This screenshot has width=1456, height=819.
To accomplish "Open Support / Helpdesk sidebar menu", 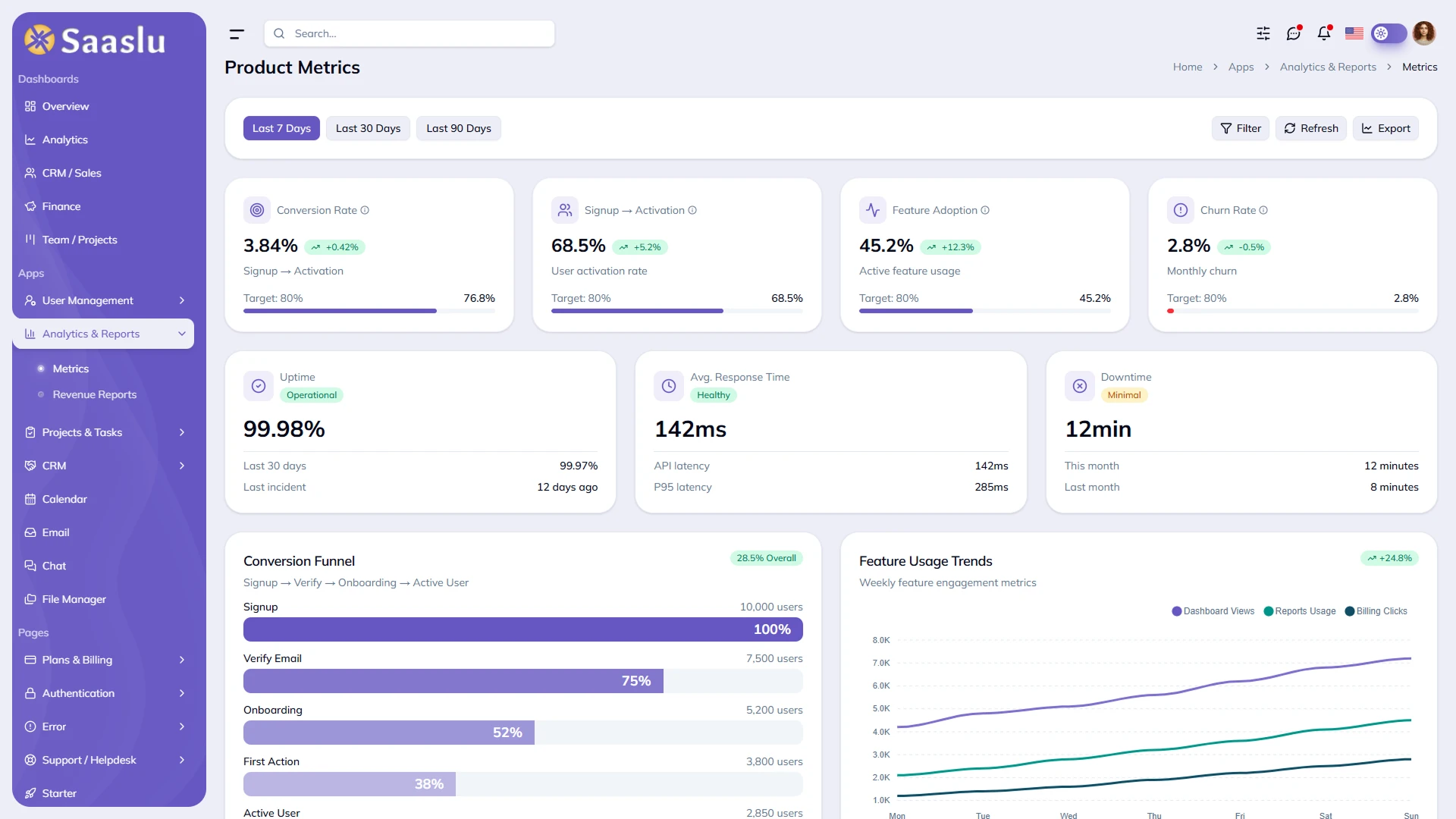I will coord(103,760).
